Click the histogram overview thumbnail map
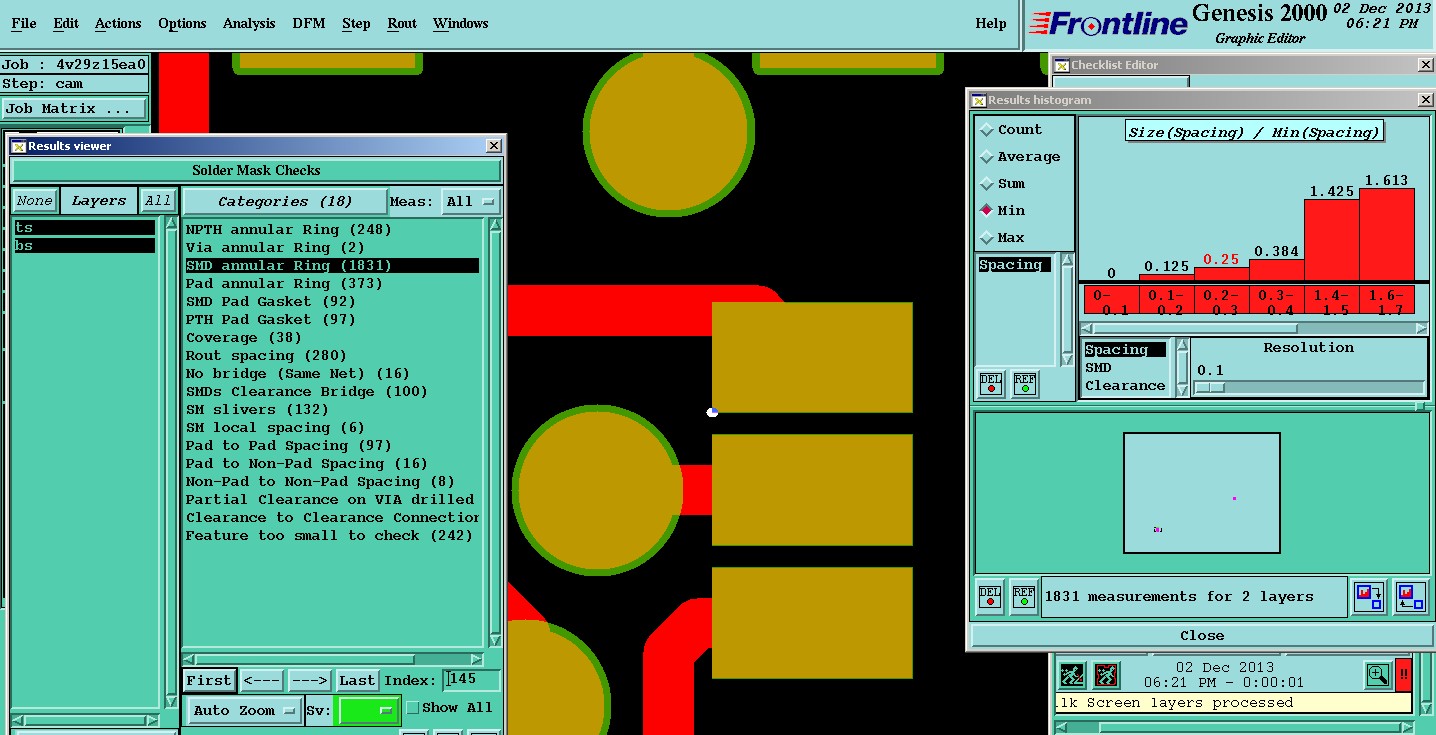 click(x=1201, y=493)
